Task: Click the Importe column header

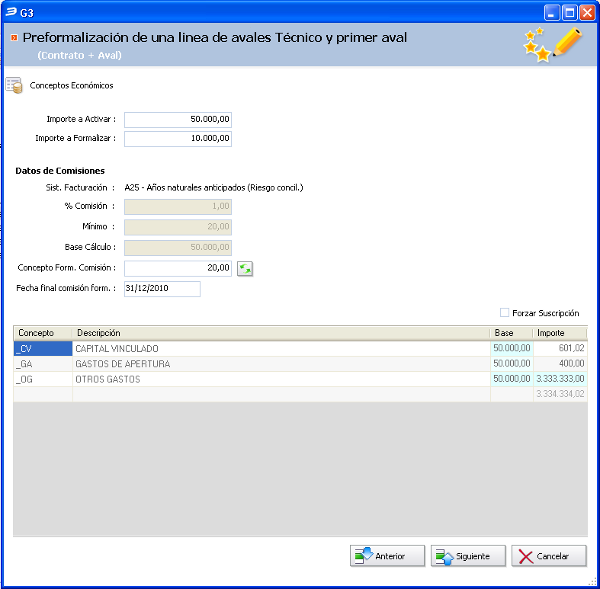Action: 560,333
